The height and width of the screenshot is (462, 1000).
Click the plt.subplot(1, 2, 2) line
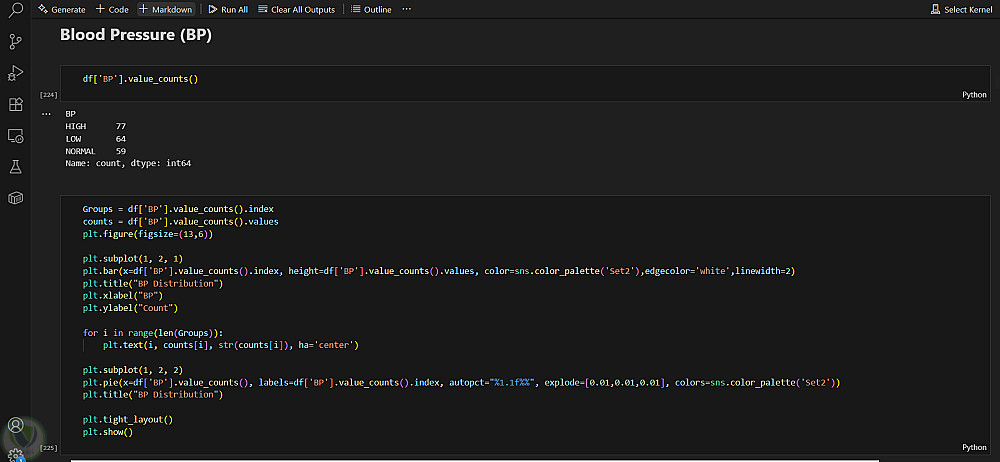(133, 370)
